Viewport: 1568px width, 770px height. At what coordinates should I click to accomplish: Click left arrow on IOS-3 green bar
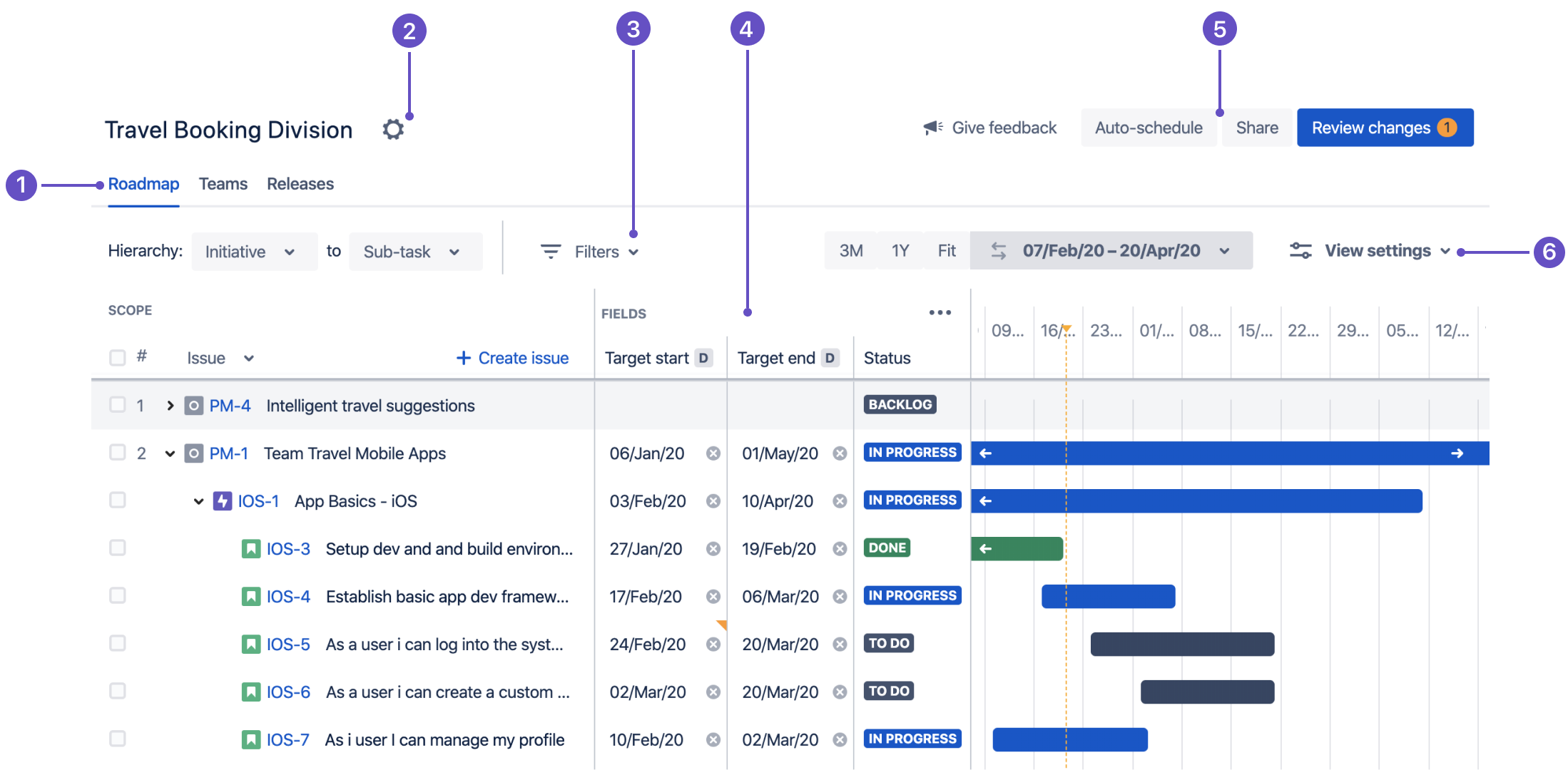986,549
